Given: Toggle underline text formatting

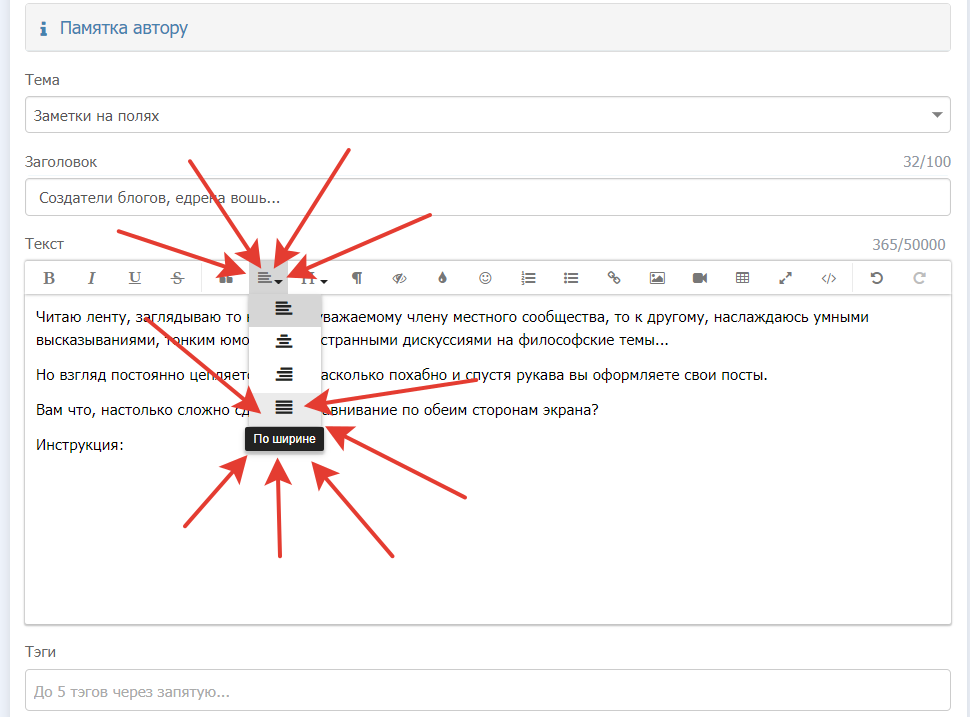Looking at the screenshot, I should 134,278.
